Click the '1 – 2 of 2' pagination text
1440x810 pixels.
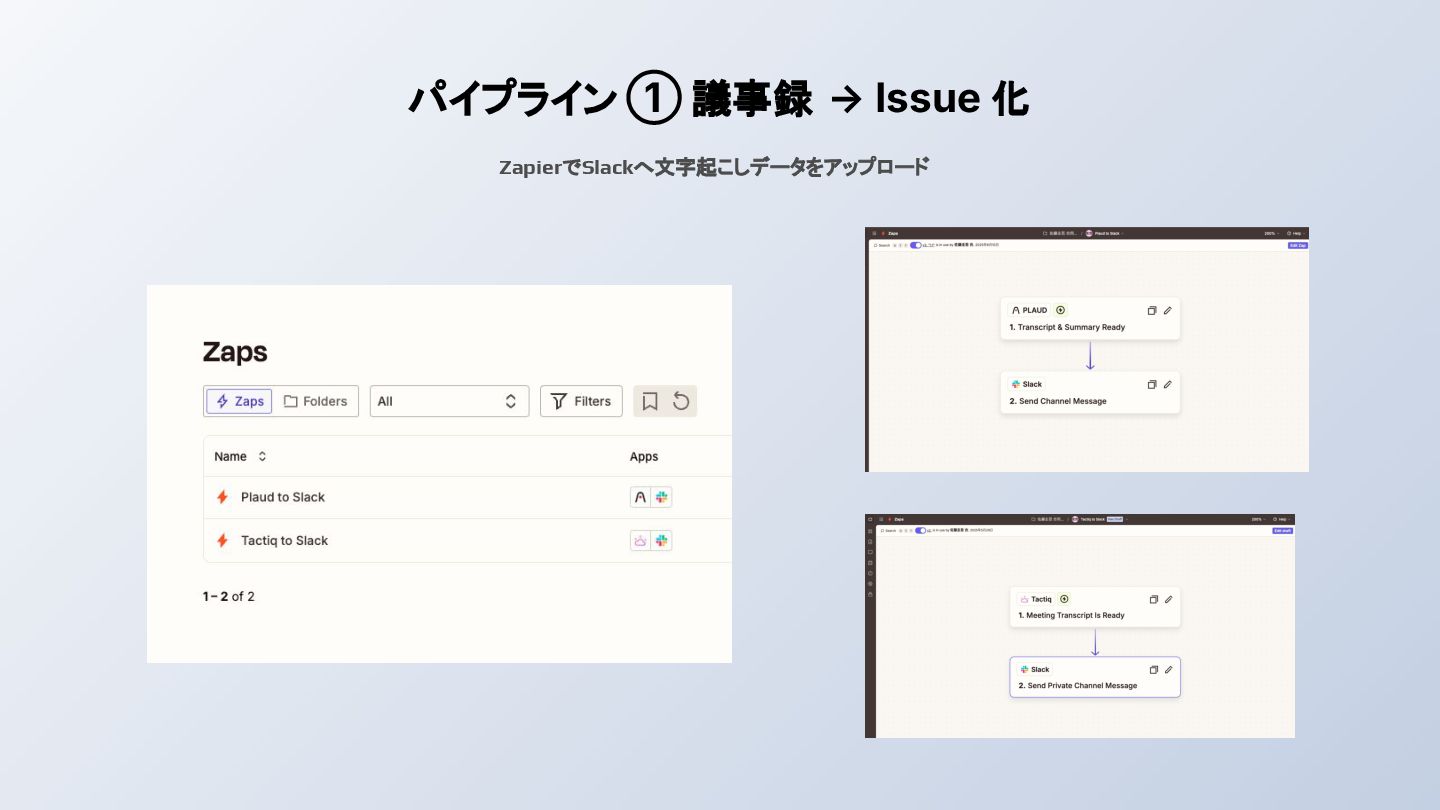point(229,597)
